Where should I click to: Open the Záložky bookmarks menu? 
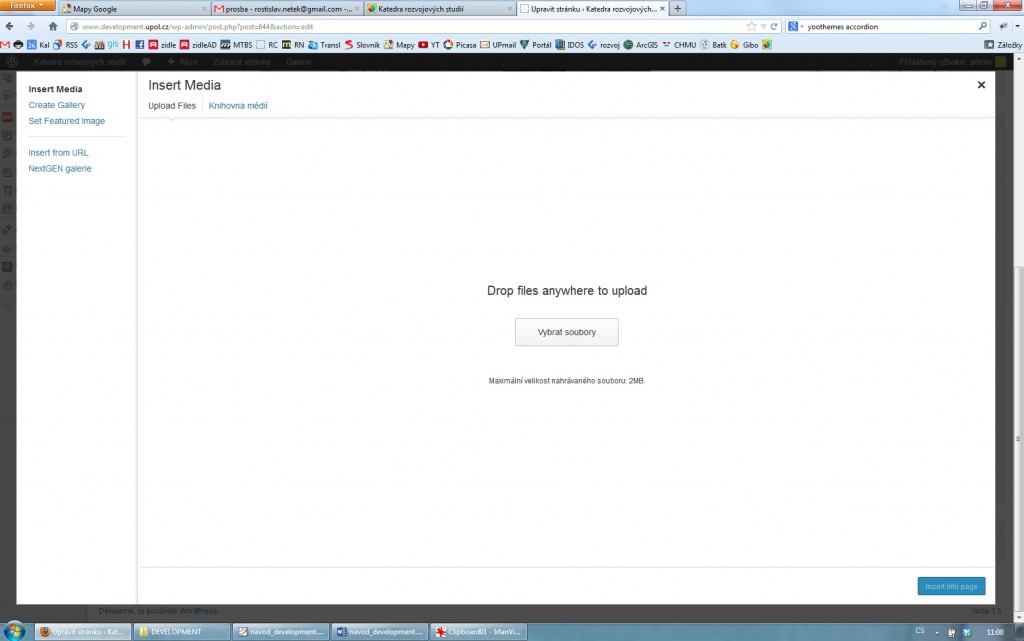[1003, 44]
